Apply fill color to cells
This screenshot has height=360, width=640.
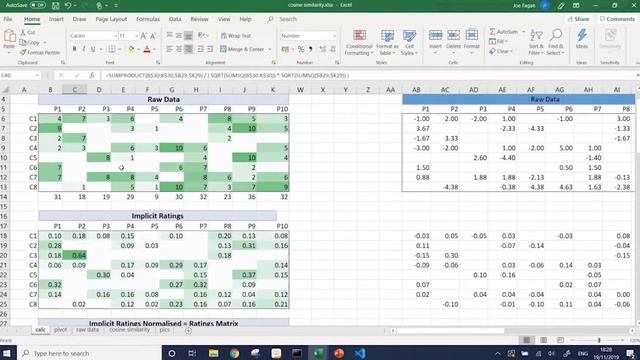tap(131, 49)
